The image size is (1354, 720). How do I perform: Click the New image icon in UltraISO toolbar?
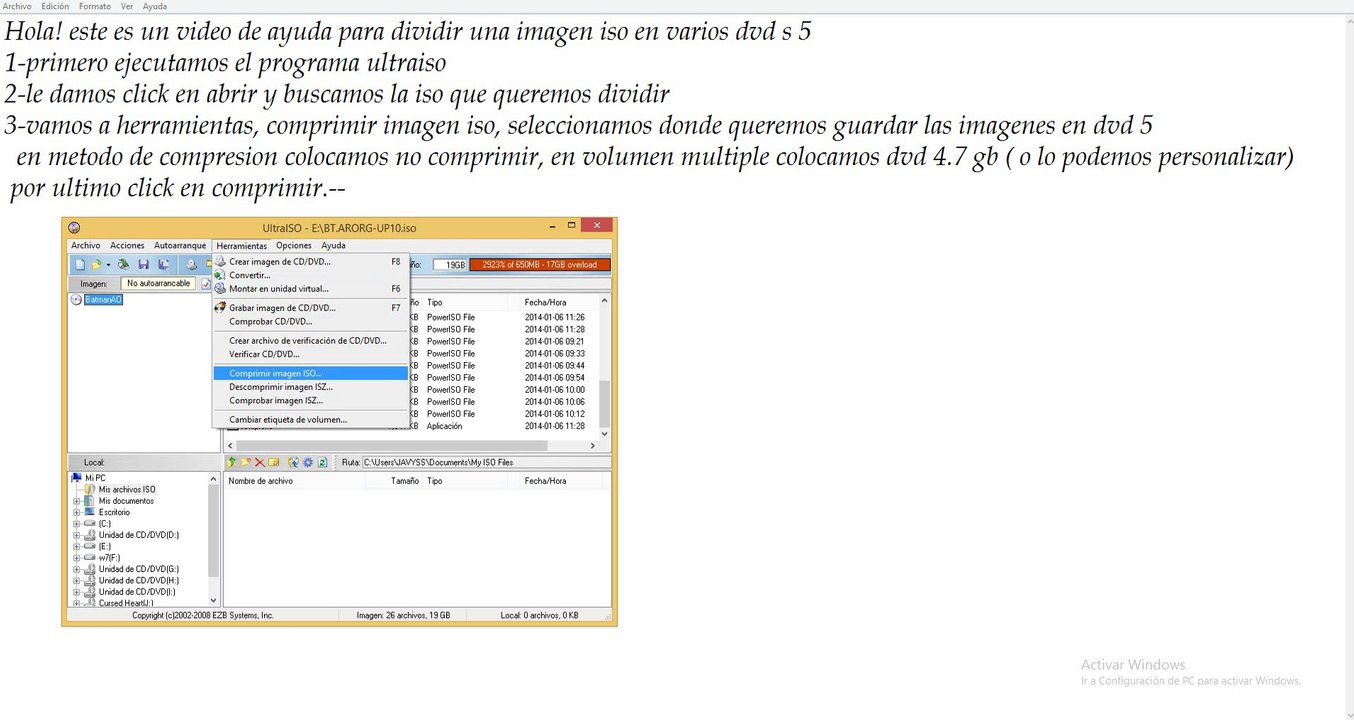(x=80, y=265)
